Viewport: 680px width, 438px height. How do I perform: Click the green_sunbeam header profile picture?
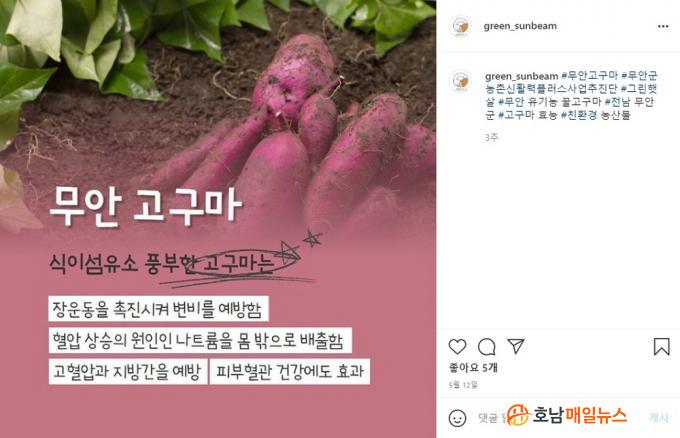point(460,26)
